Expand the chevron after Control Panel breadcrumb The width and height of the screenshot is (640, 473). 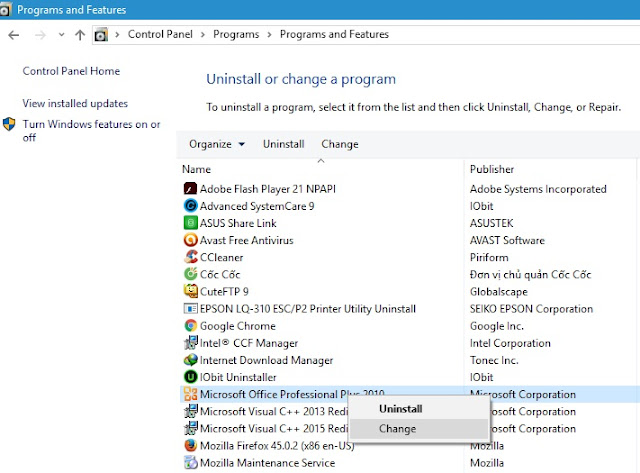pyautogui.click(x=202, y=35)
